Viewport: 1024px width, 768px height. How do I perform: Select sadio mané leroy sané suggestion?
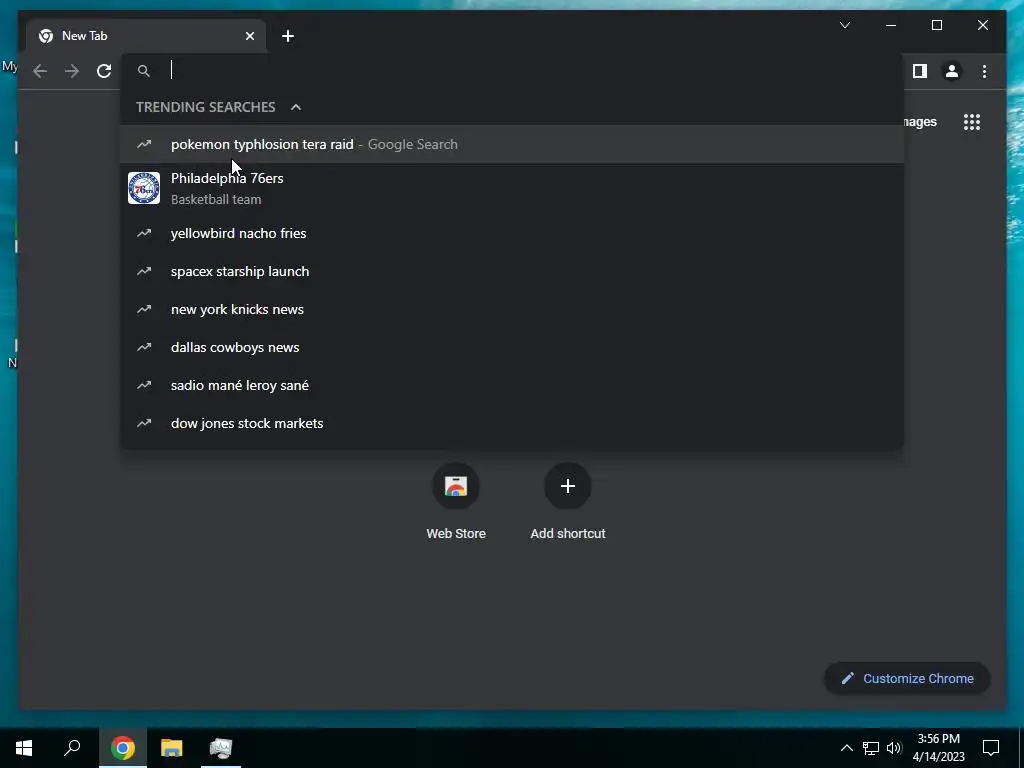(x=512, y=385)
